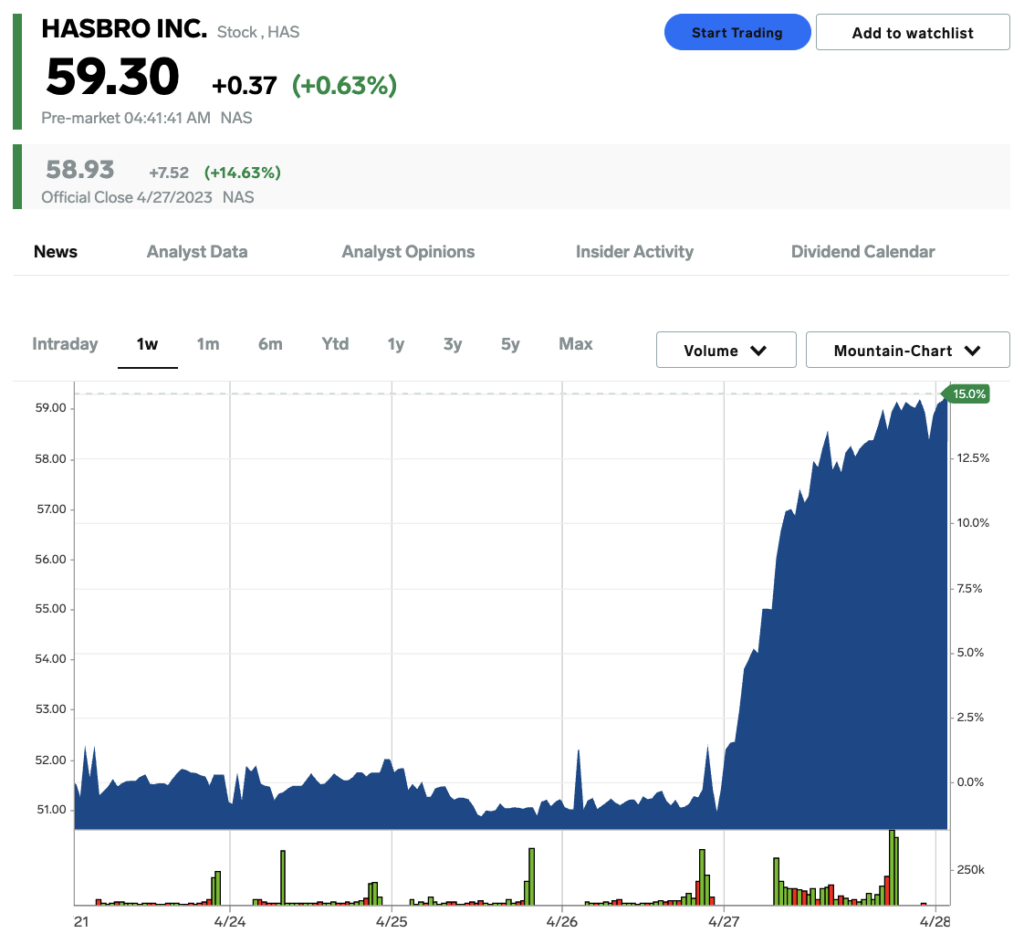Click the +0.63% change value

click(344, 86)
